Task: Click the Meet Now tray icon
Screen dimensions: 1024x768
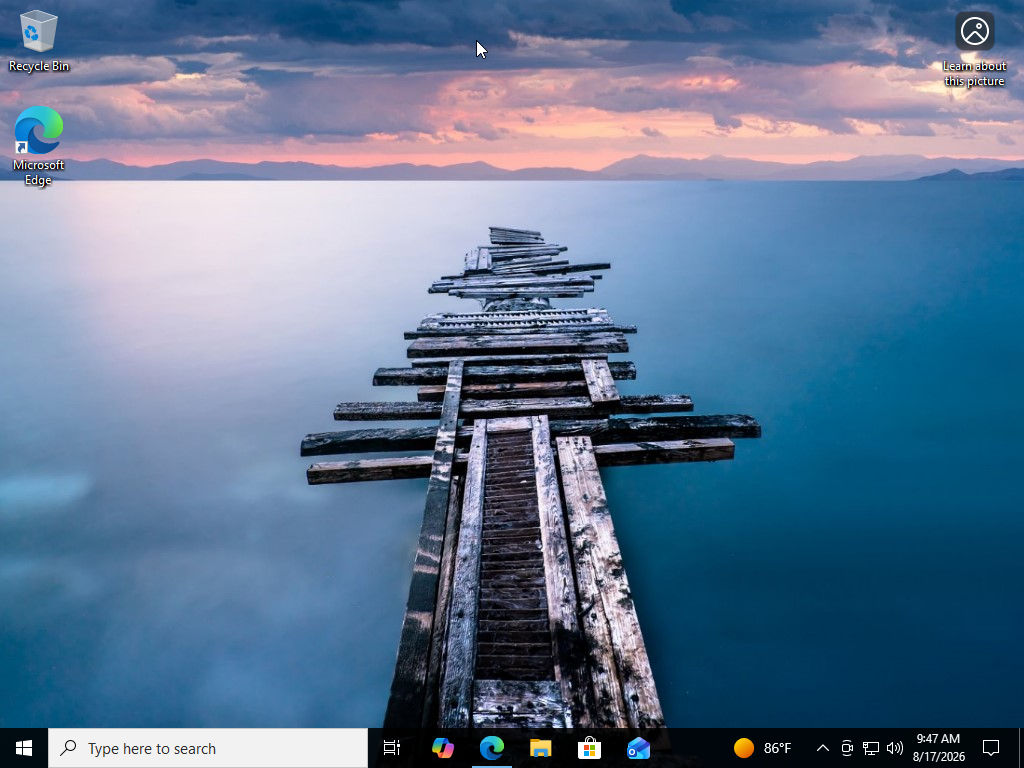Action: pyautogui.click(x=847, y=748)
